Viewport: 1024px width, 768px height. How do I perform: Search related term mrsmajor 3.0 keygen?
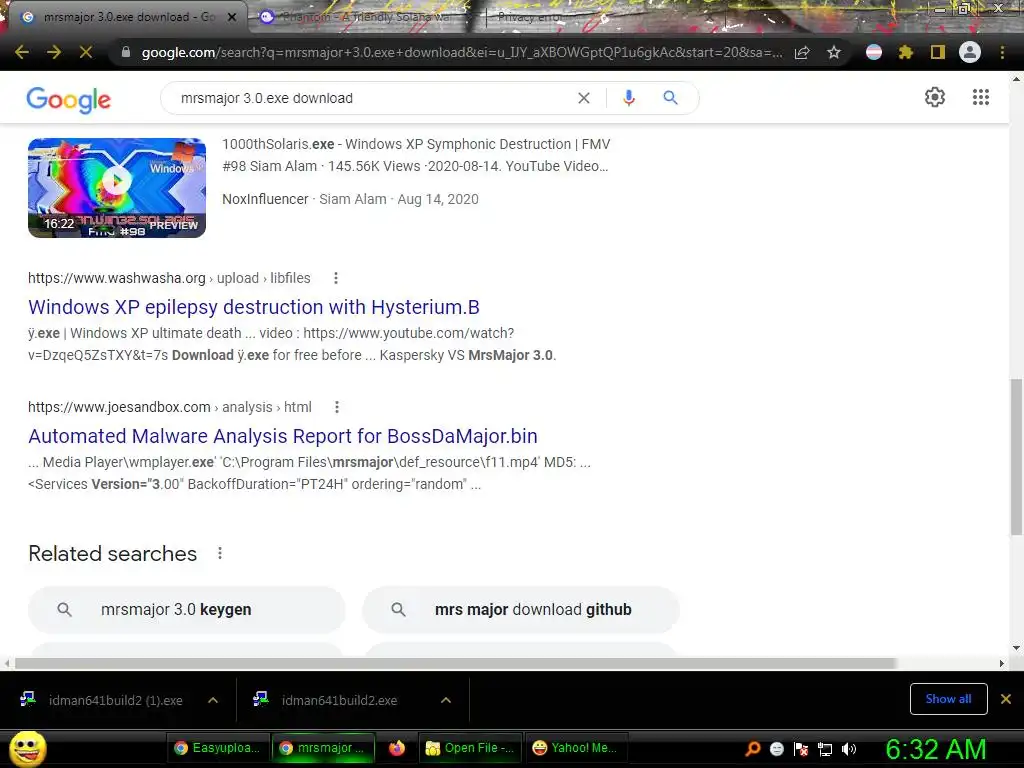click(186, 609)
